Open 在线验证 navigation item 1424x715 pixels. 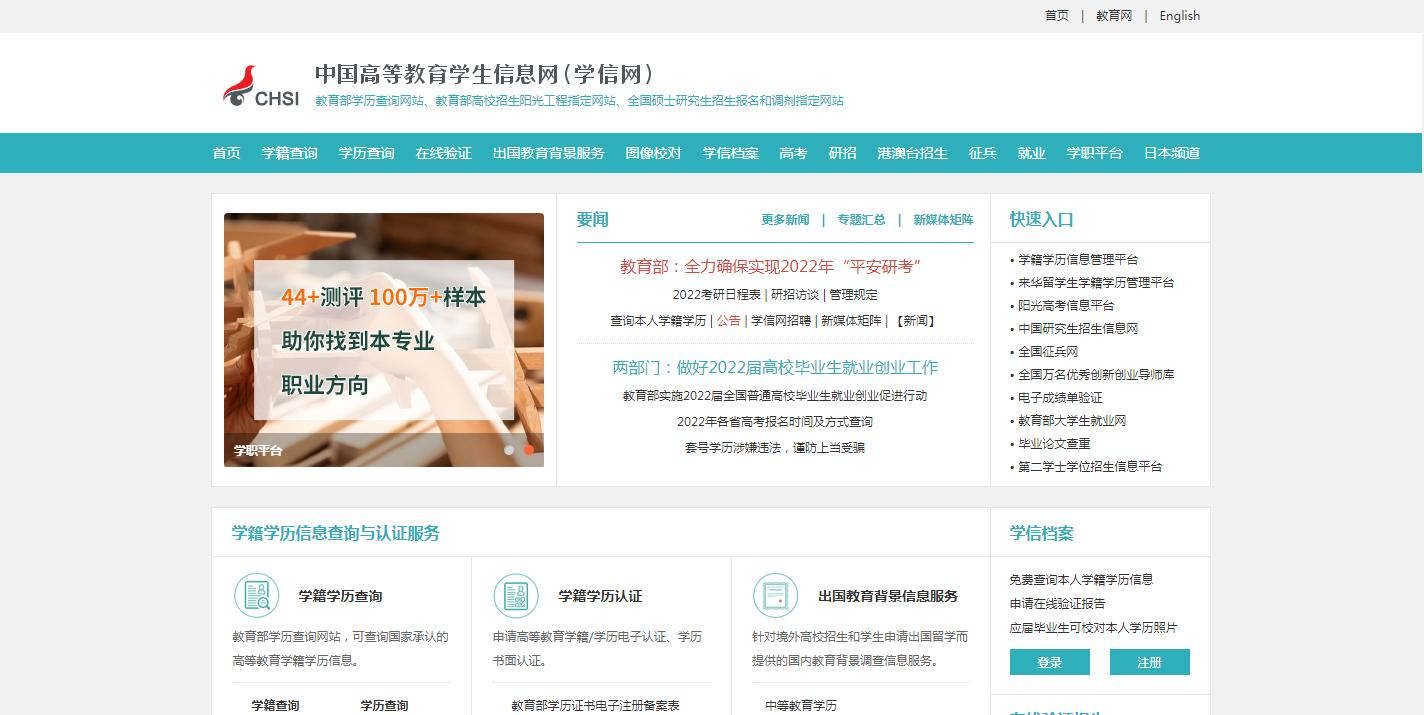coord(443,153)
